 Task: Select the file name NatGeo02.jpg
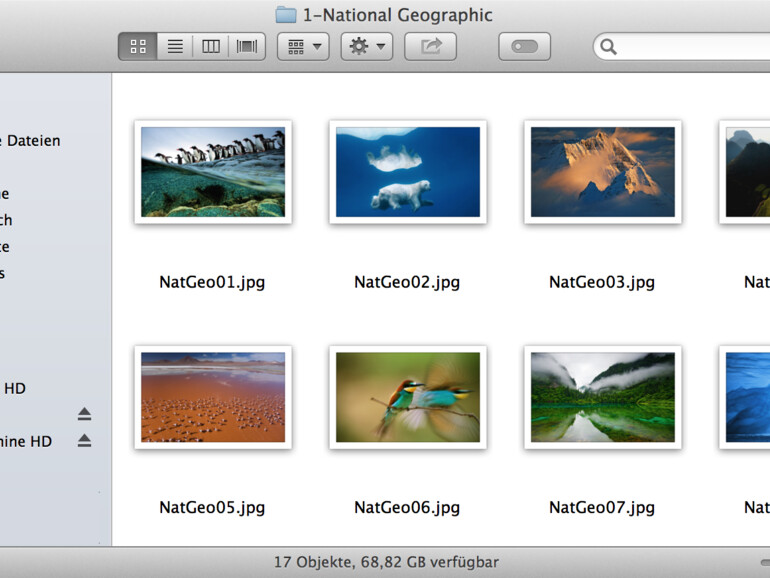[407, 282]
